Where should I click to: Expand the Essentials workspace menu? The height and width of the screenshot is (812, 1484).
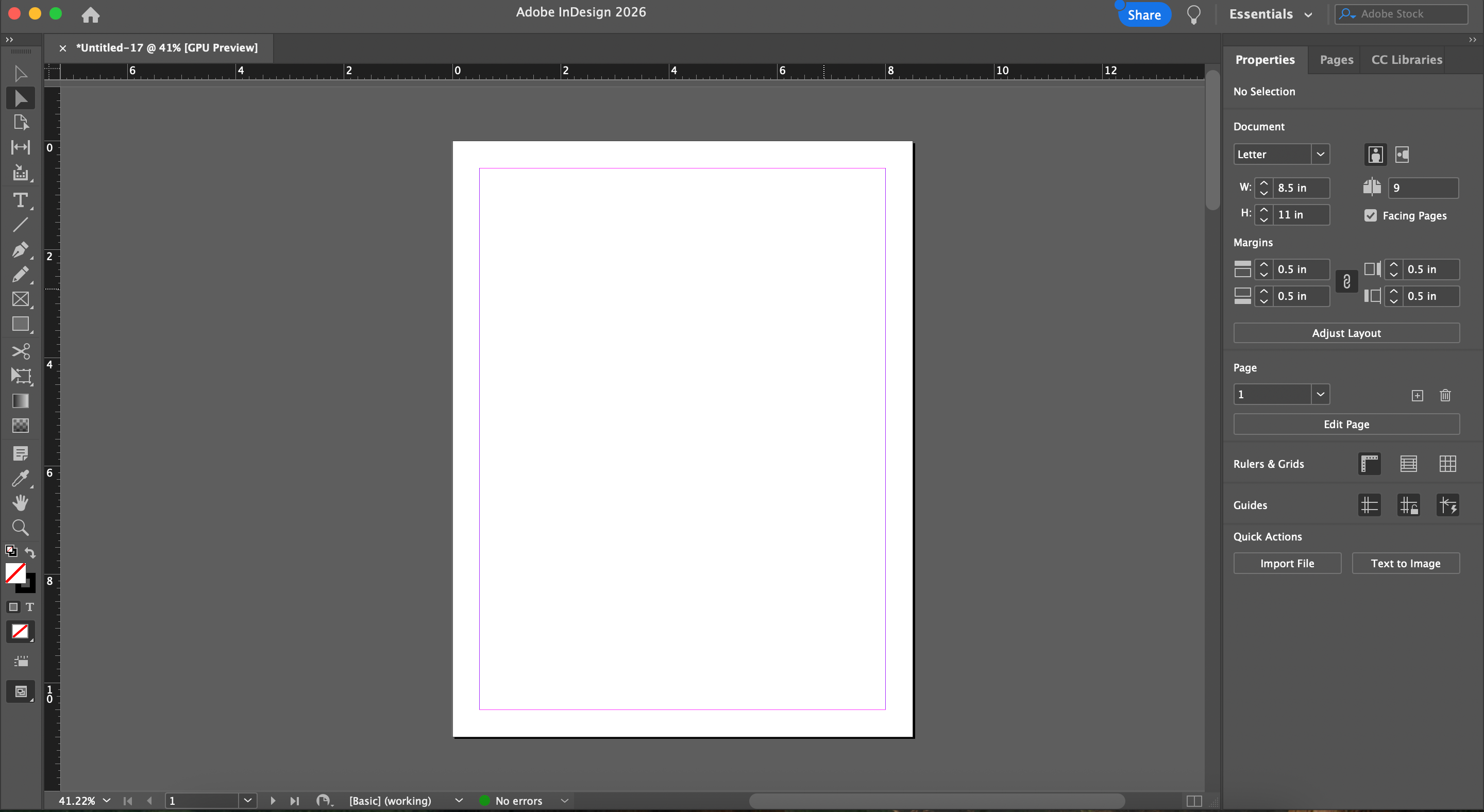(x=1270, y=14)
